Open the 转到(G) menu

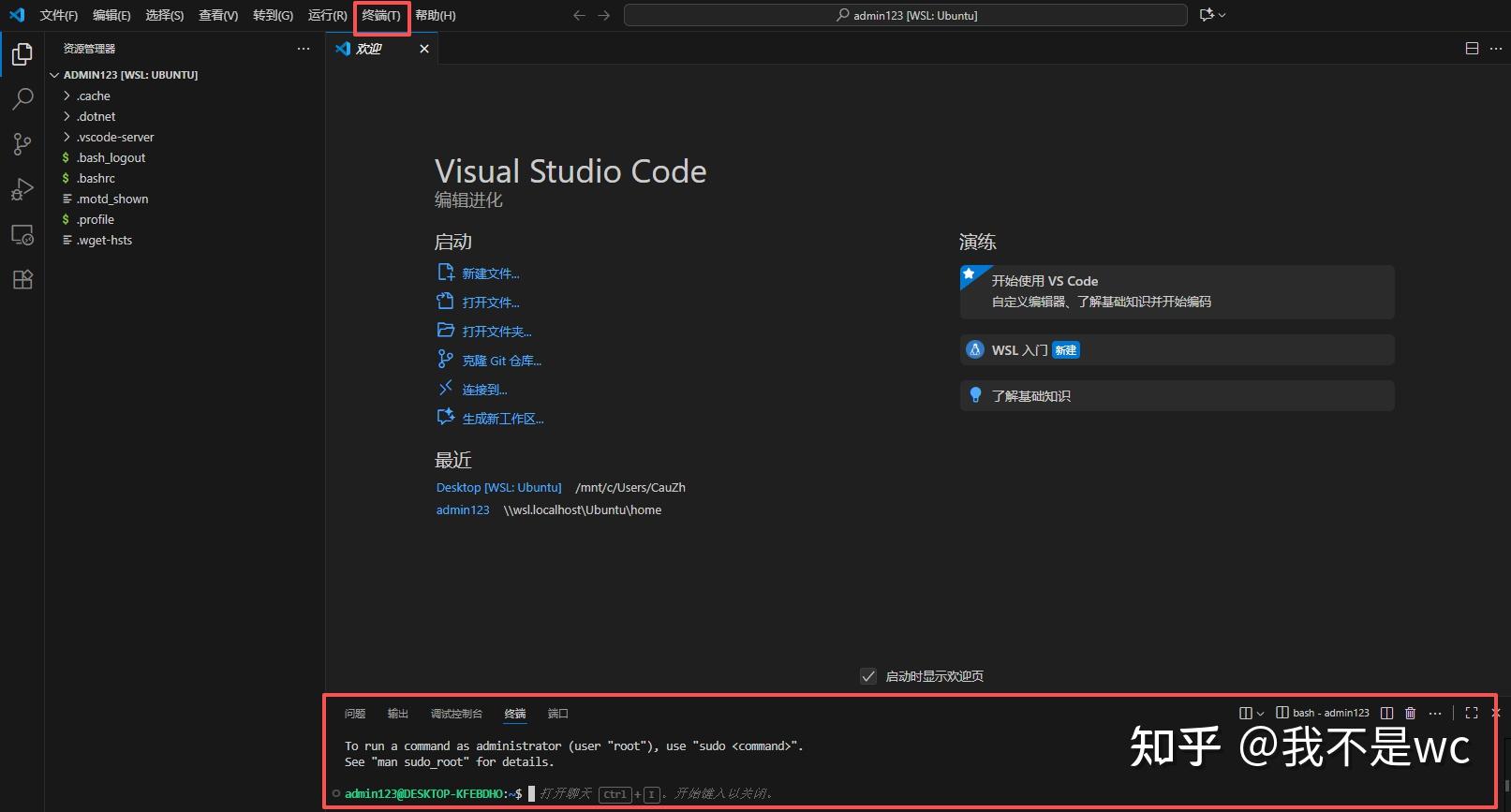[x=273, y=15]
